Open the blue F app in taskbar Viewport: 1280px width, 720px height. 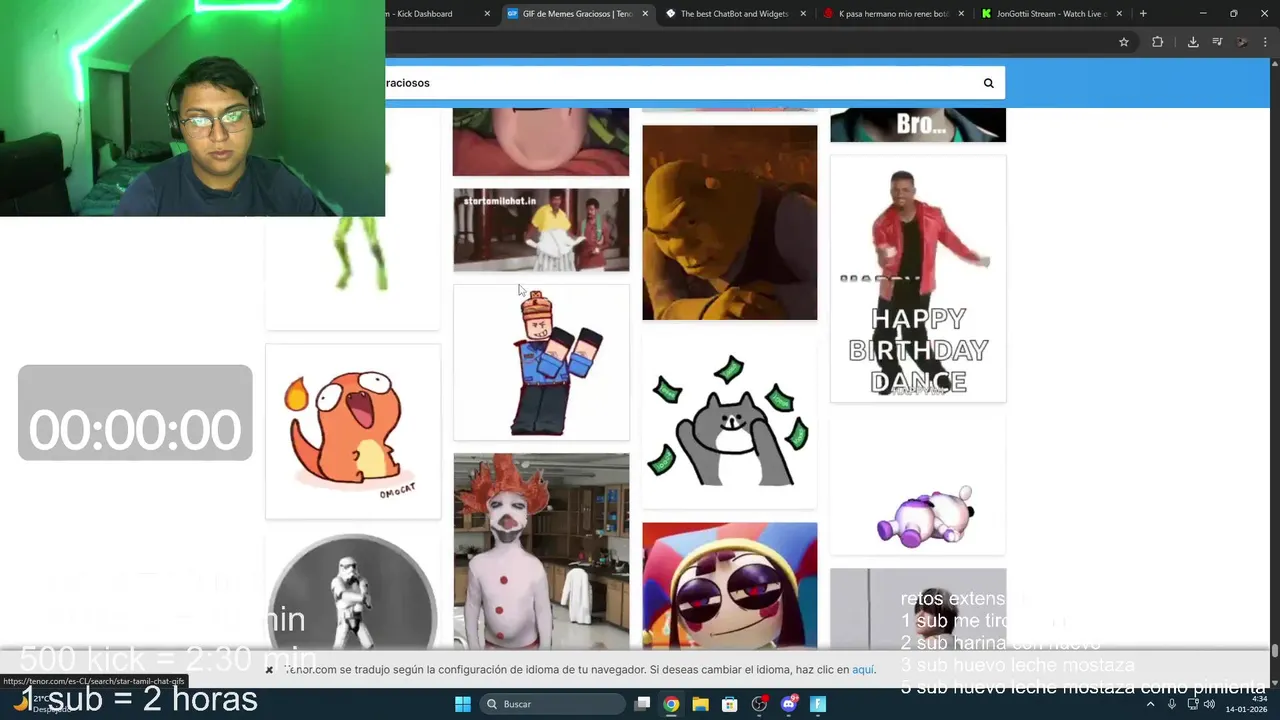pyautogui.click(x=818, y=704)
